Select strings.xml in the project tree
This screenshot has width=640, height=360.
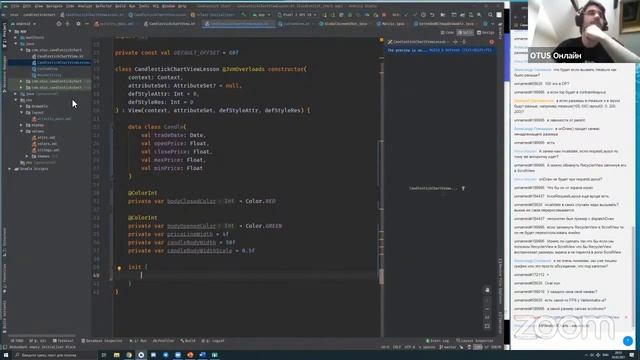pyautogui.click(x=46, y=150)
